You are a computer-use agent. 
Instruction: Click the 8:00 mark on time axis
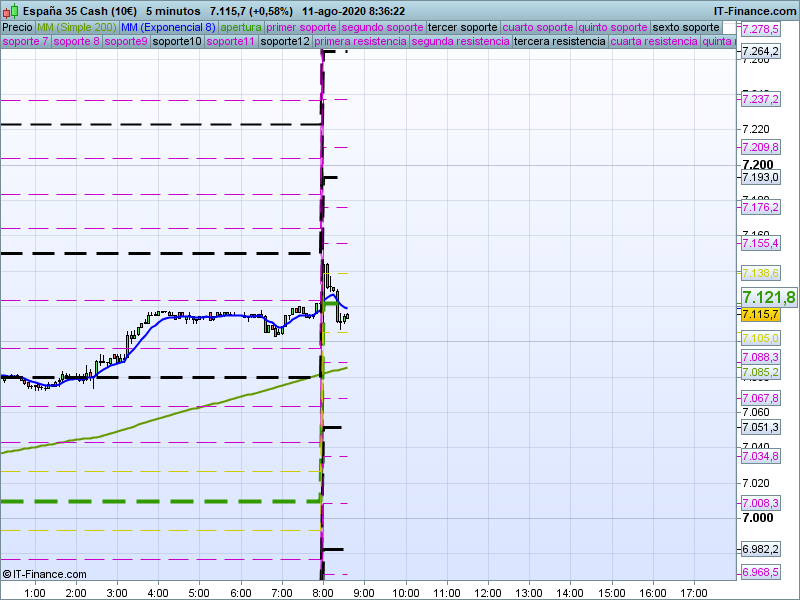[x=322, y=592]
